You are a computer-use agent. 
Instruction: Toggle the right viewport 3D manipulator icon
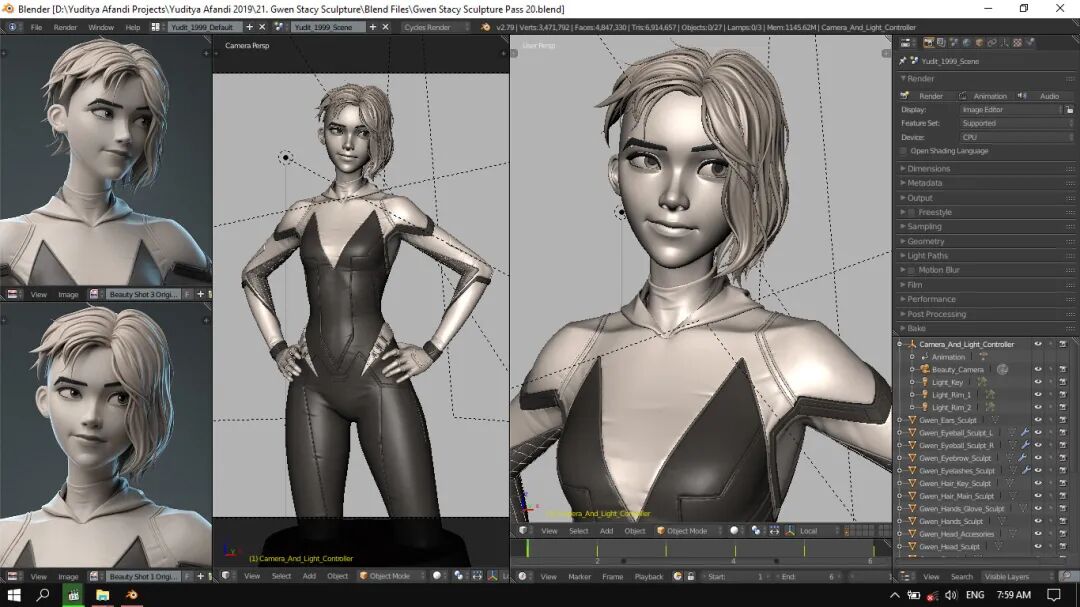click(x=790, y=531)
